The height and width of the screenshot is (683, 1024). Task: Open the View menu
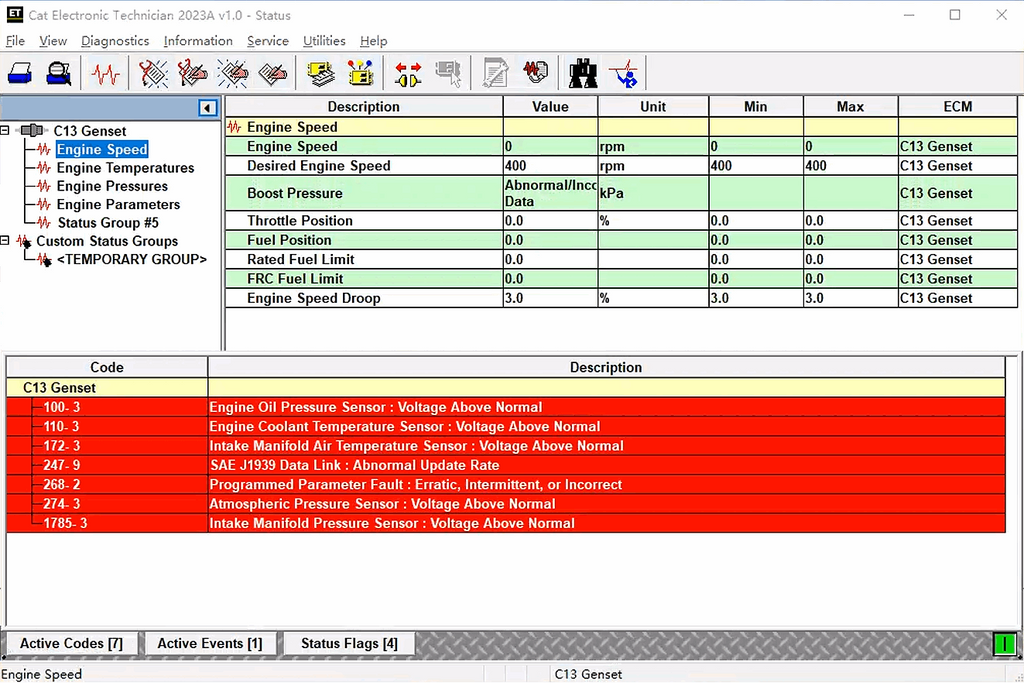pyautogui.click(x=53, y=40)
